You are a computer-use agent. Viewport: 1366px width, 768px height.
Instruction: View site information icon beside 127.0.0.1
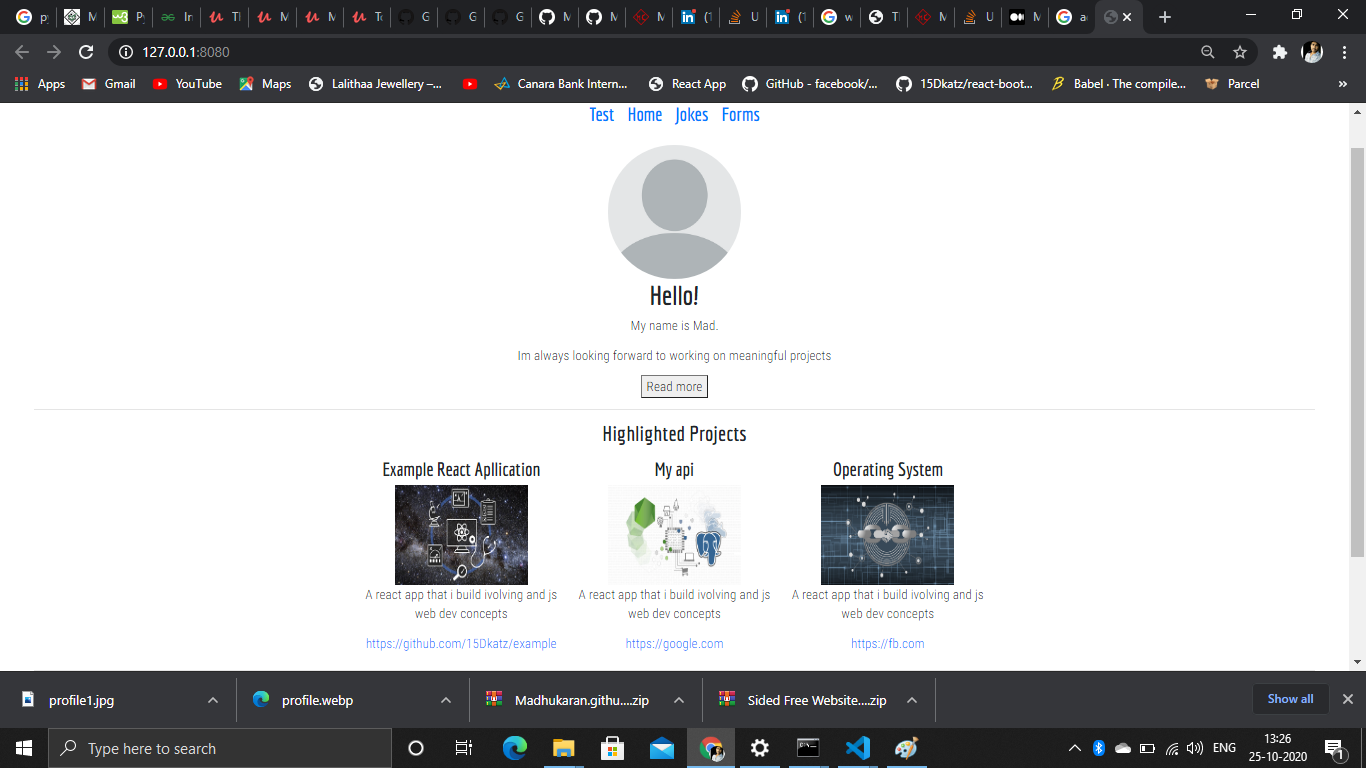coord(126,52)
